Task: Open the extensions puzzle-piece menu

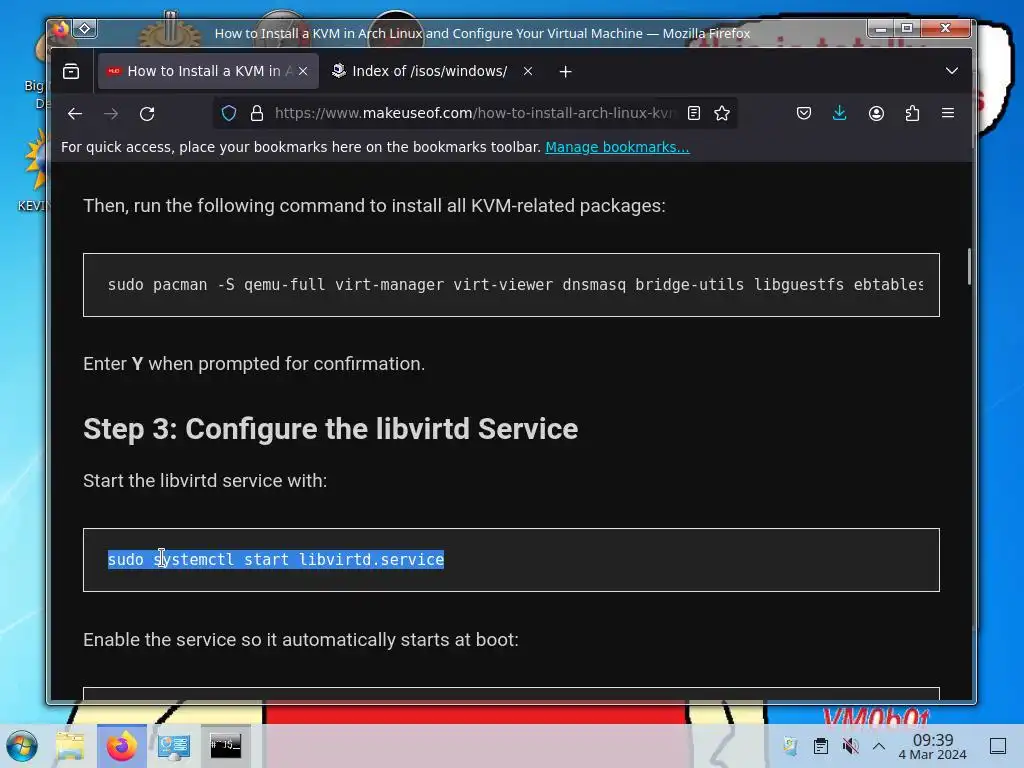Action: 912,114
